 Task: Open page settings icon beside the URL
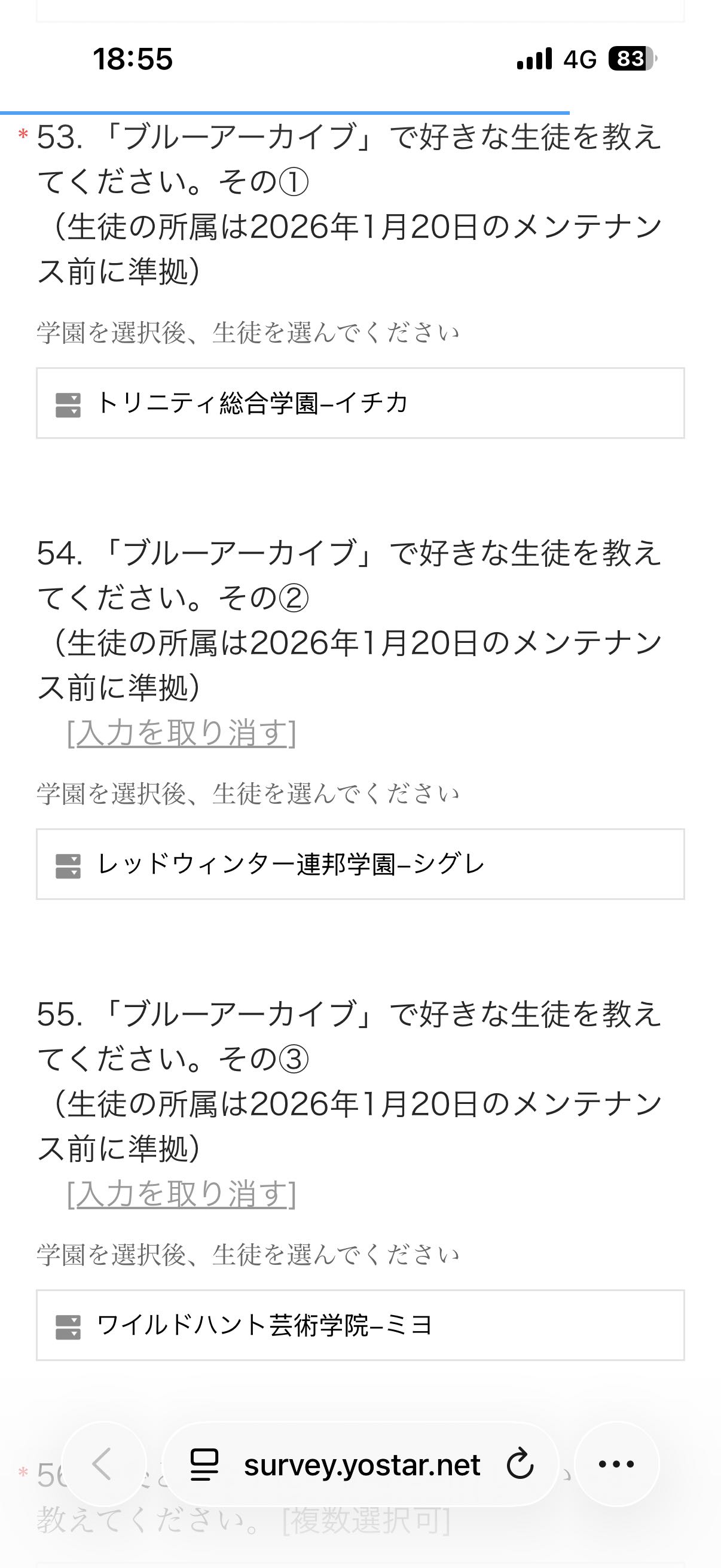(x=204, y=1465)
